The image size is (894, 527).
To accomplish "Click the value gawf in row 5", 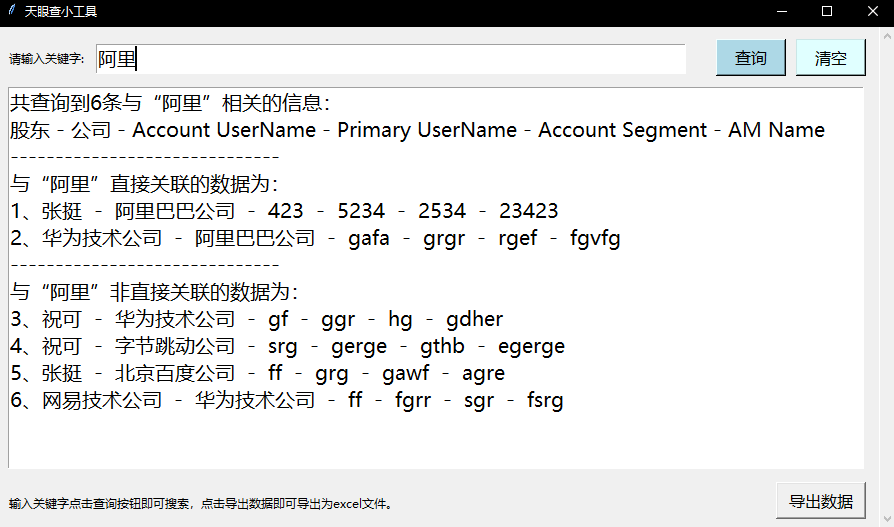I will (405, 374).
